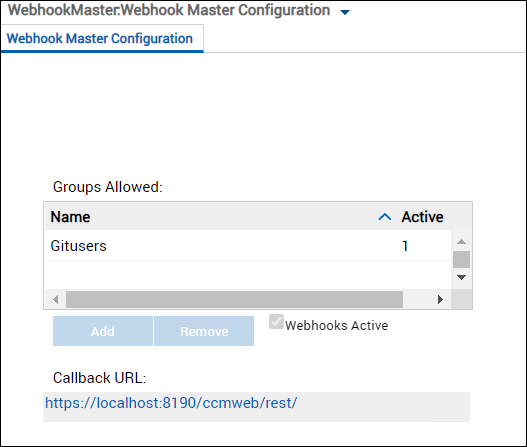Click the Webhooks Active label
Viewport: 527px width, 447px height.
click(x=336, y=325)
